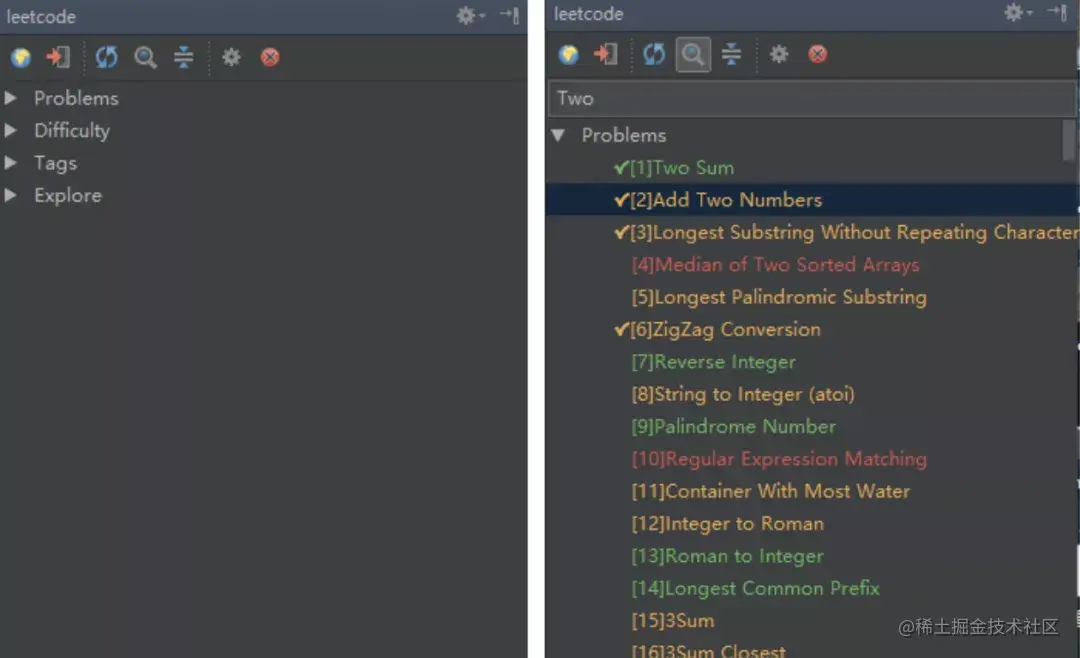Click the sign-in icon in right panel
The width and height of the screenshot is (1080, 658).
coord(605,54)
